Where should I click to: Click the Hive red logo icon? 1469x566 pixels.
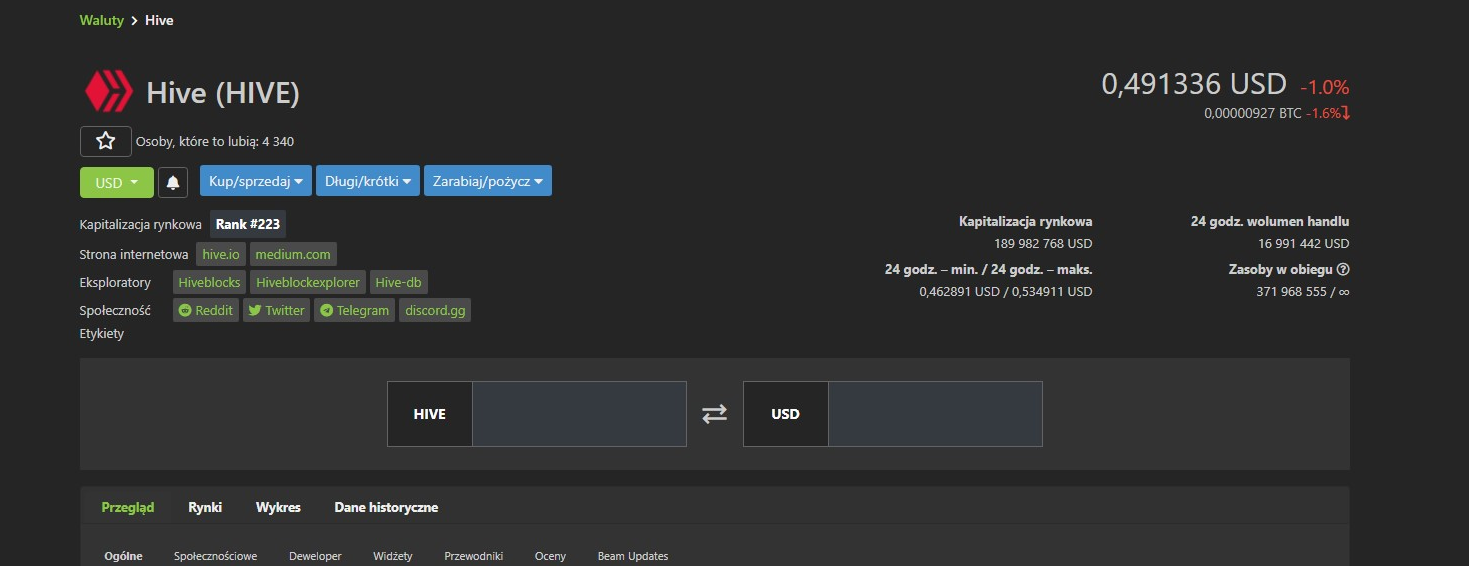[x=108, y=92]
